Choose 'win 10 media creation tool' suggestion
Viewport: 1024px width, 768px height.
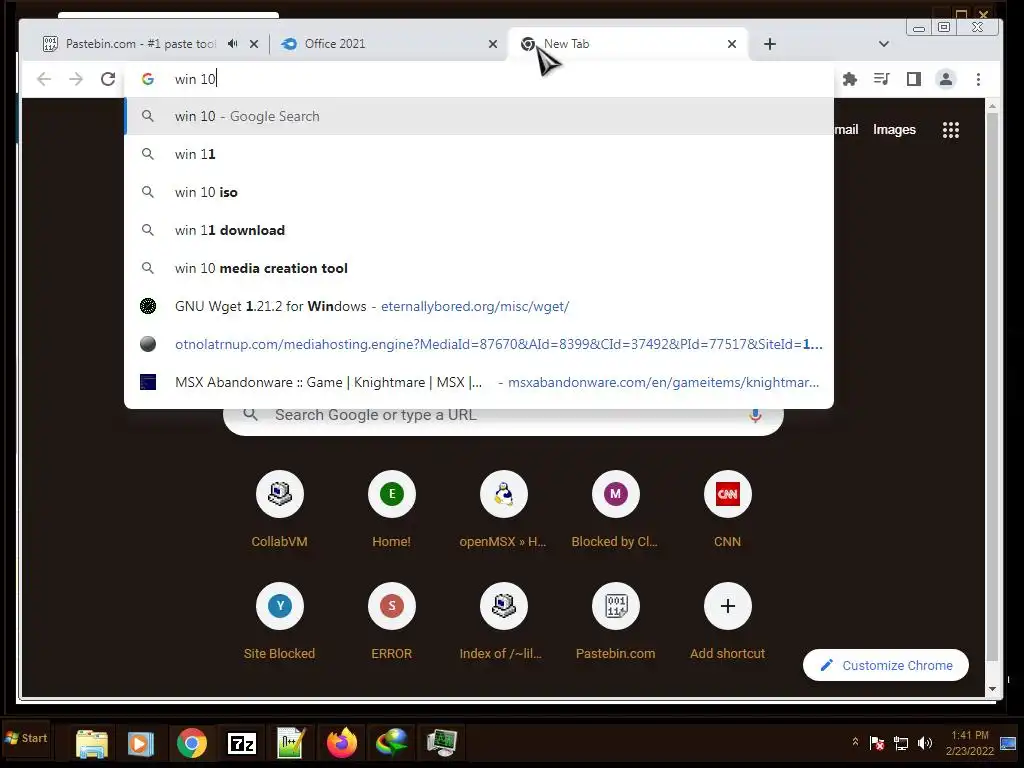pos(479,268)
